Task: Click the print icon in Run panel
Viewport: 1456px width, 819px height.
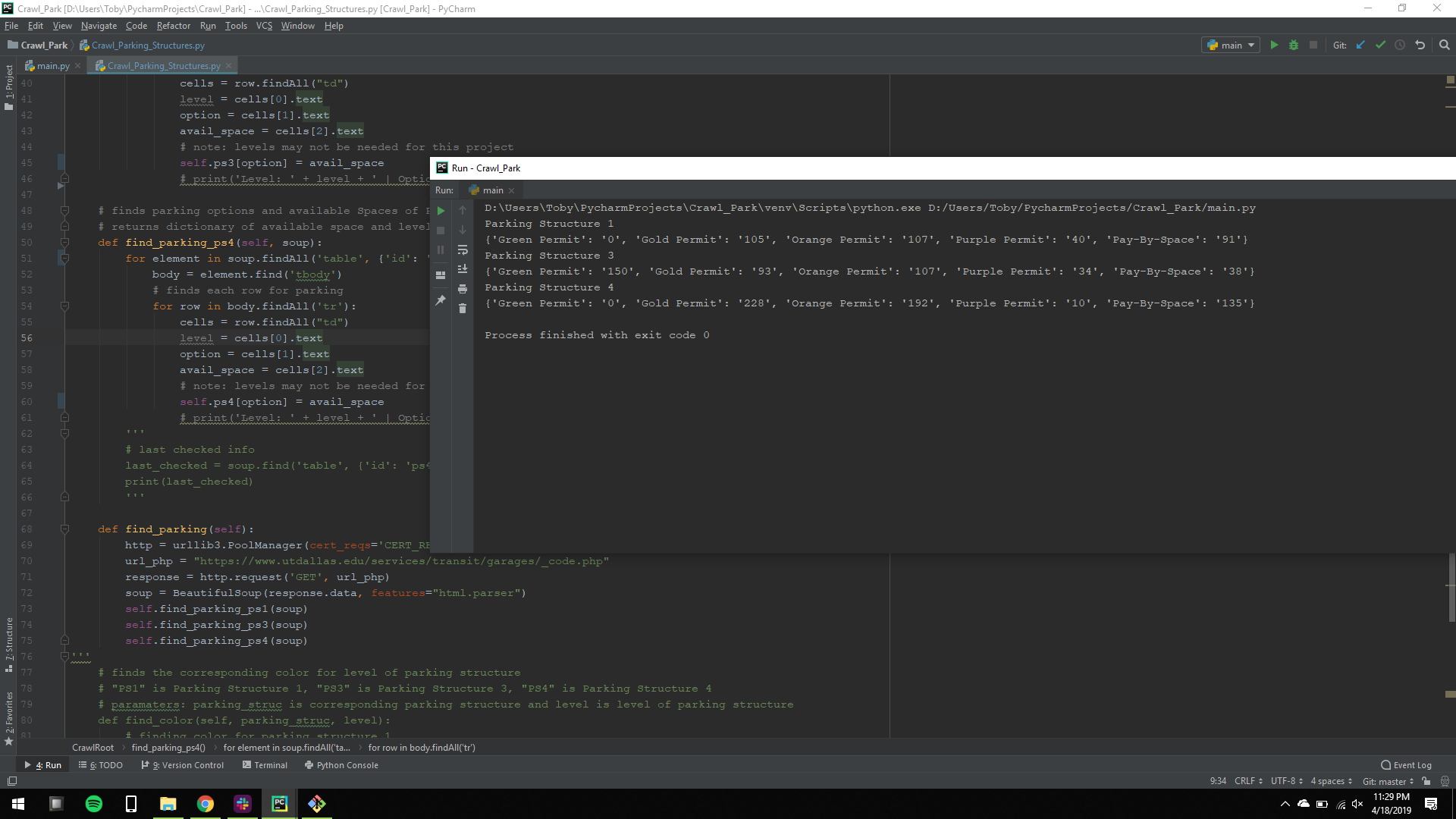Action: point(463,289)
